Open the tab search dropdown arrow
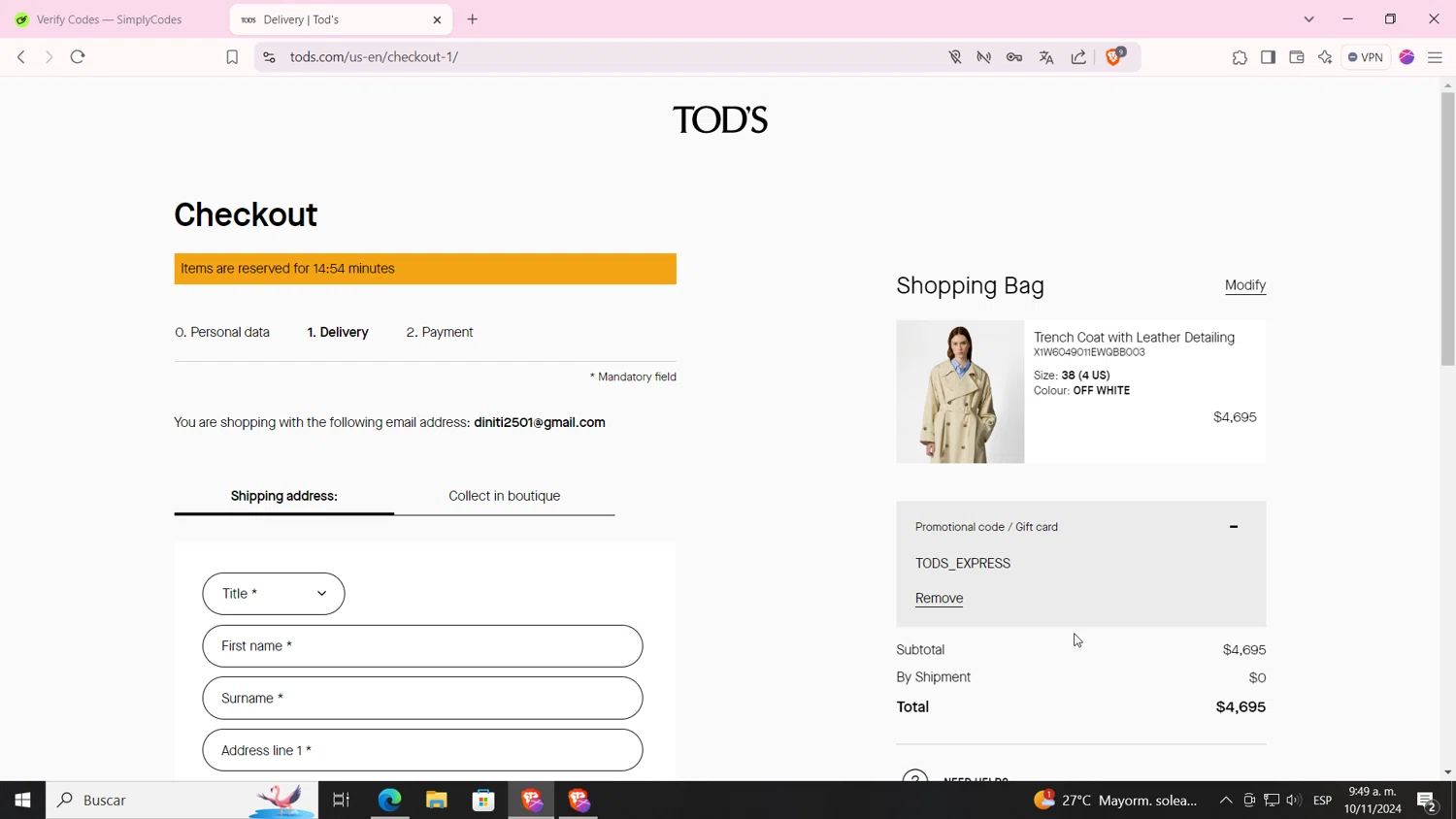The height and width of the screenshot is (819, 1456). tap(1309, 19)
